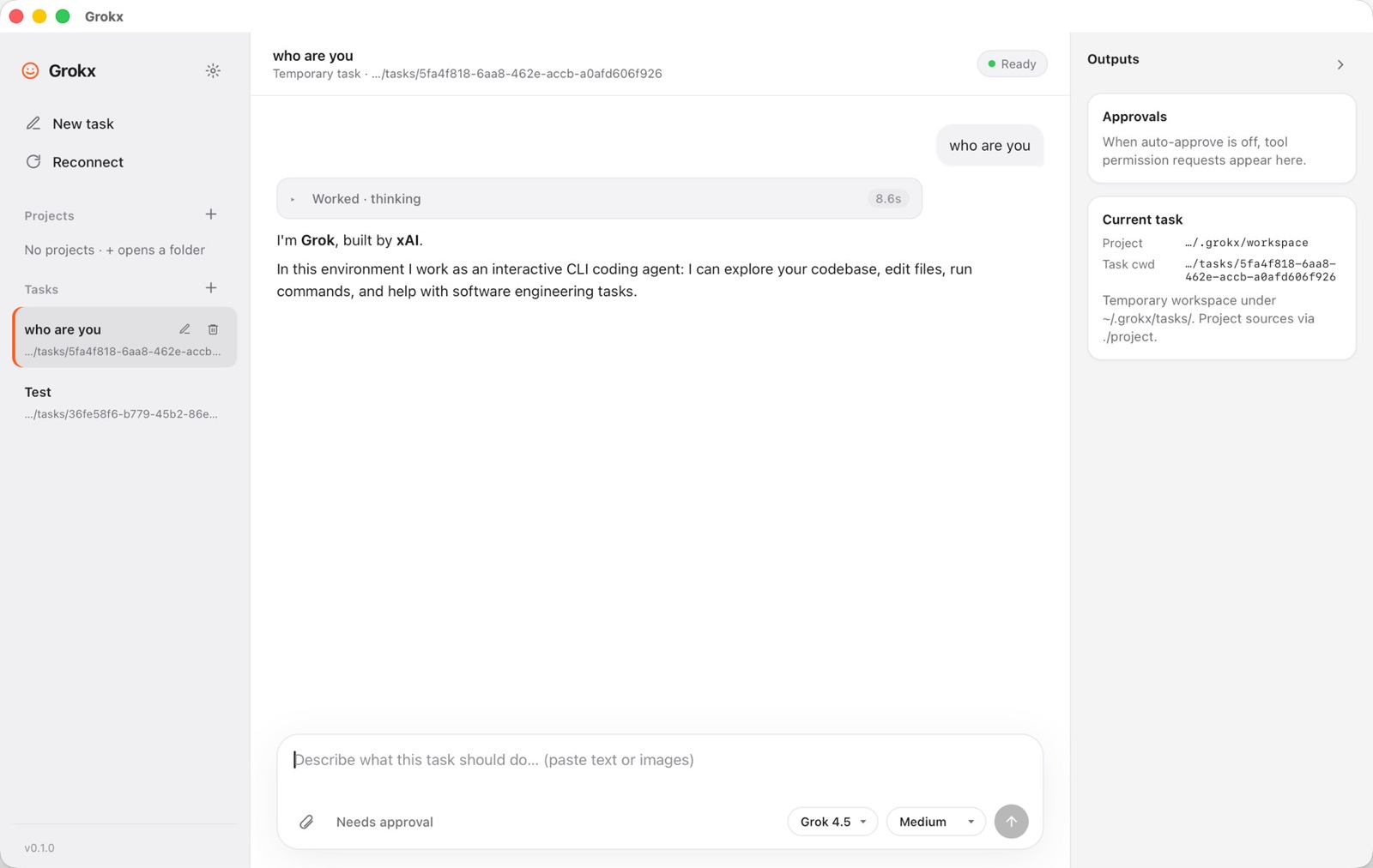Toggle the theme with the sun icon
This screenshot has height=868, width=1373.
[x=213, y=70]
